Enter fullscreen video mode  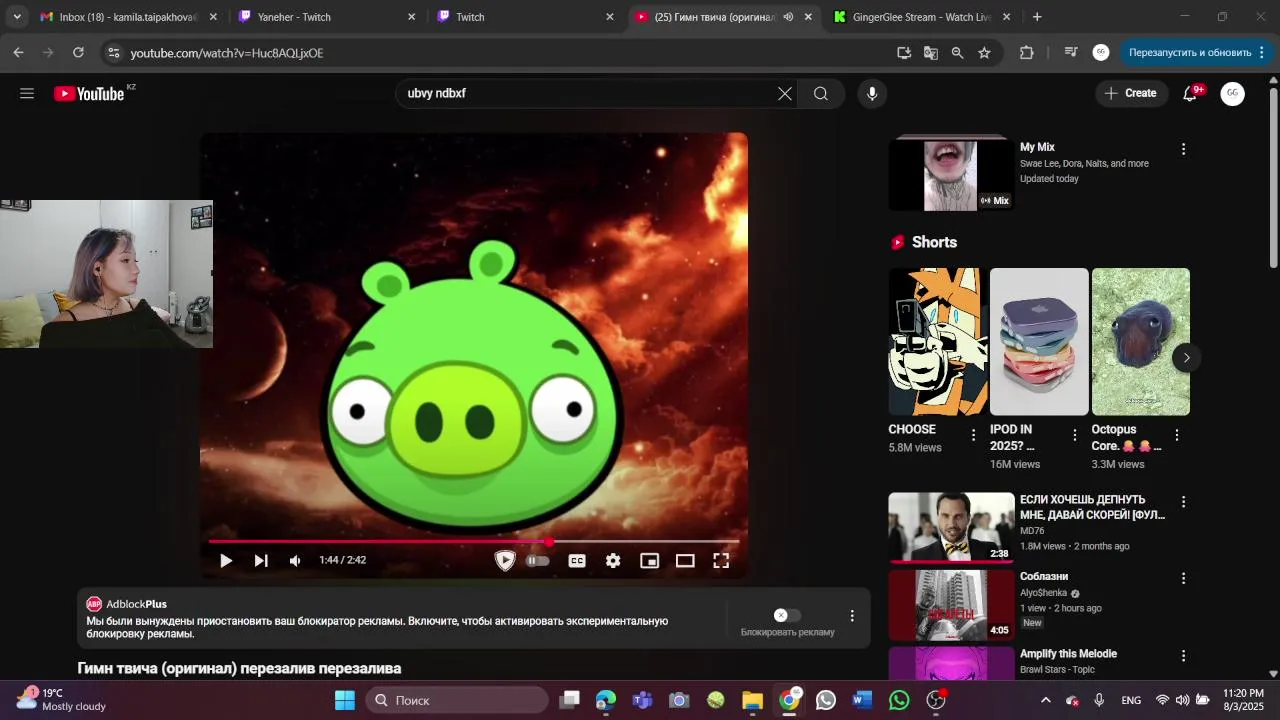point(721,560)
